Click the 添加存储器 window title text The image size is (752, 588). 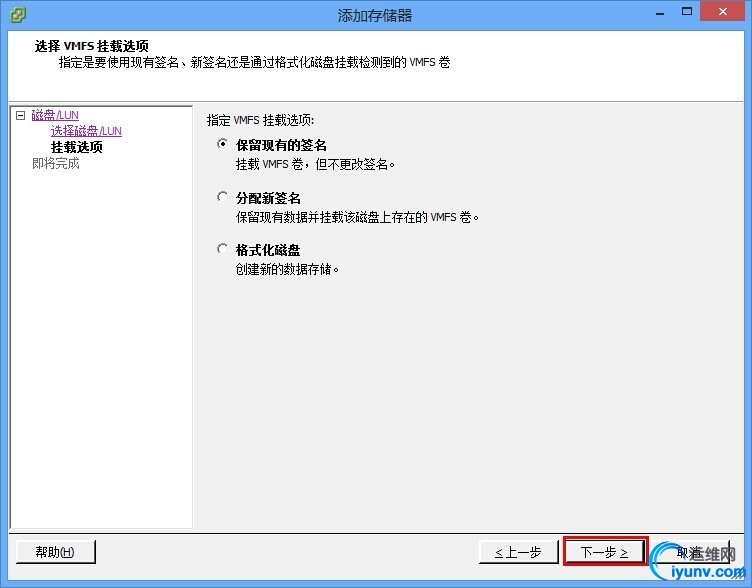pyautogui.click(x=375, y=15)
